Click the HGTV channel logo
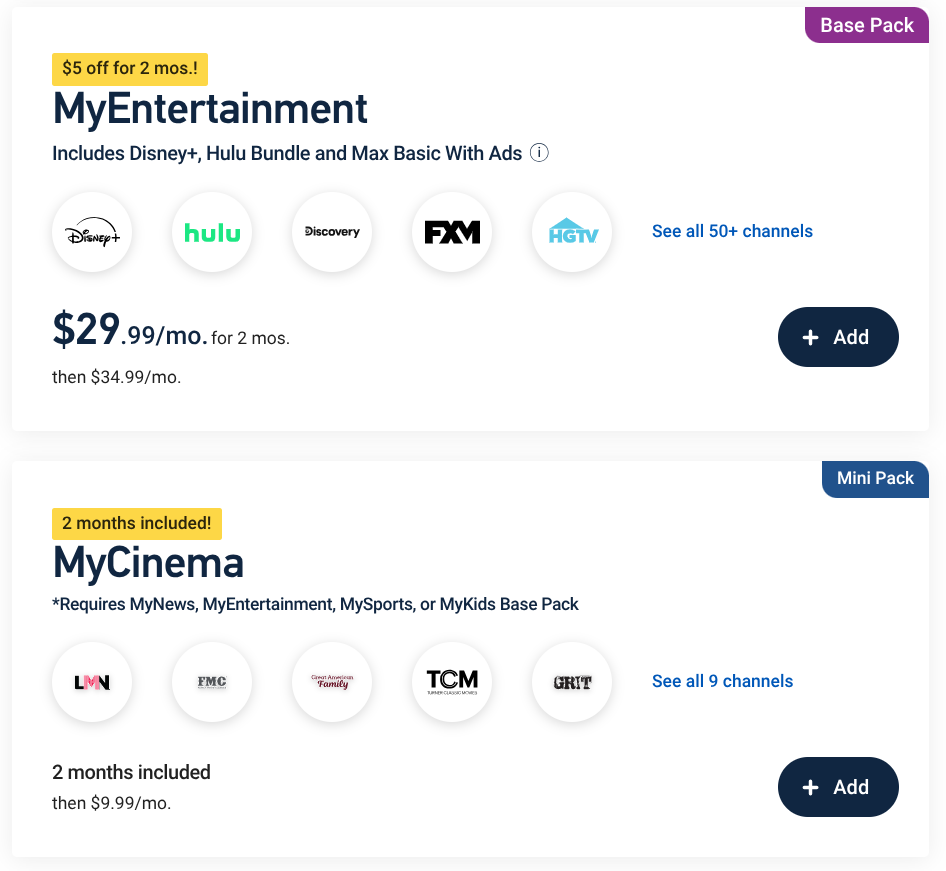This screenshot has width=946, height=871. click(572, 232)
